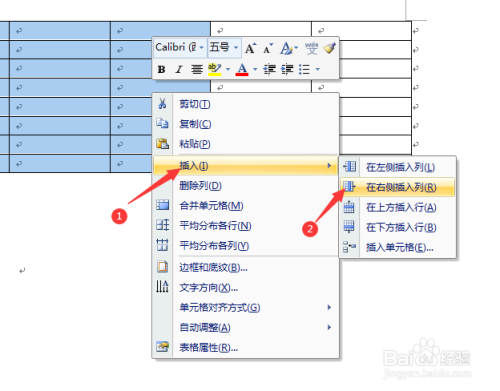Select the Format Painter brush

click(329, 48)
